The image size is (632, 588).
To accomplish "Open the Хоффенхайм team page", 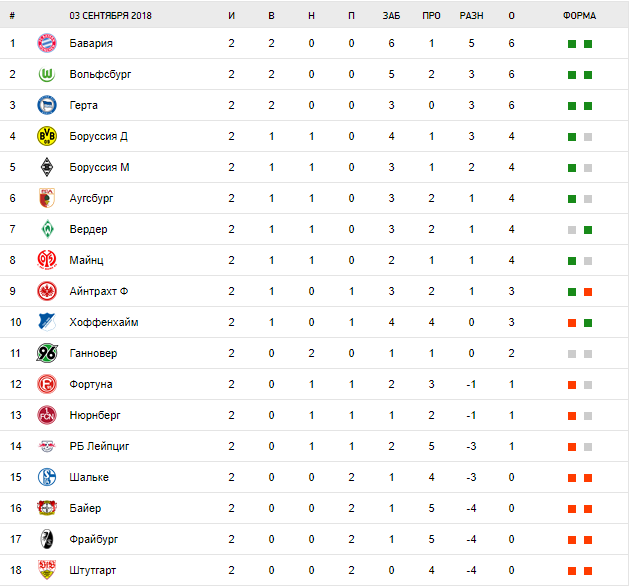I will point(104,322).
